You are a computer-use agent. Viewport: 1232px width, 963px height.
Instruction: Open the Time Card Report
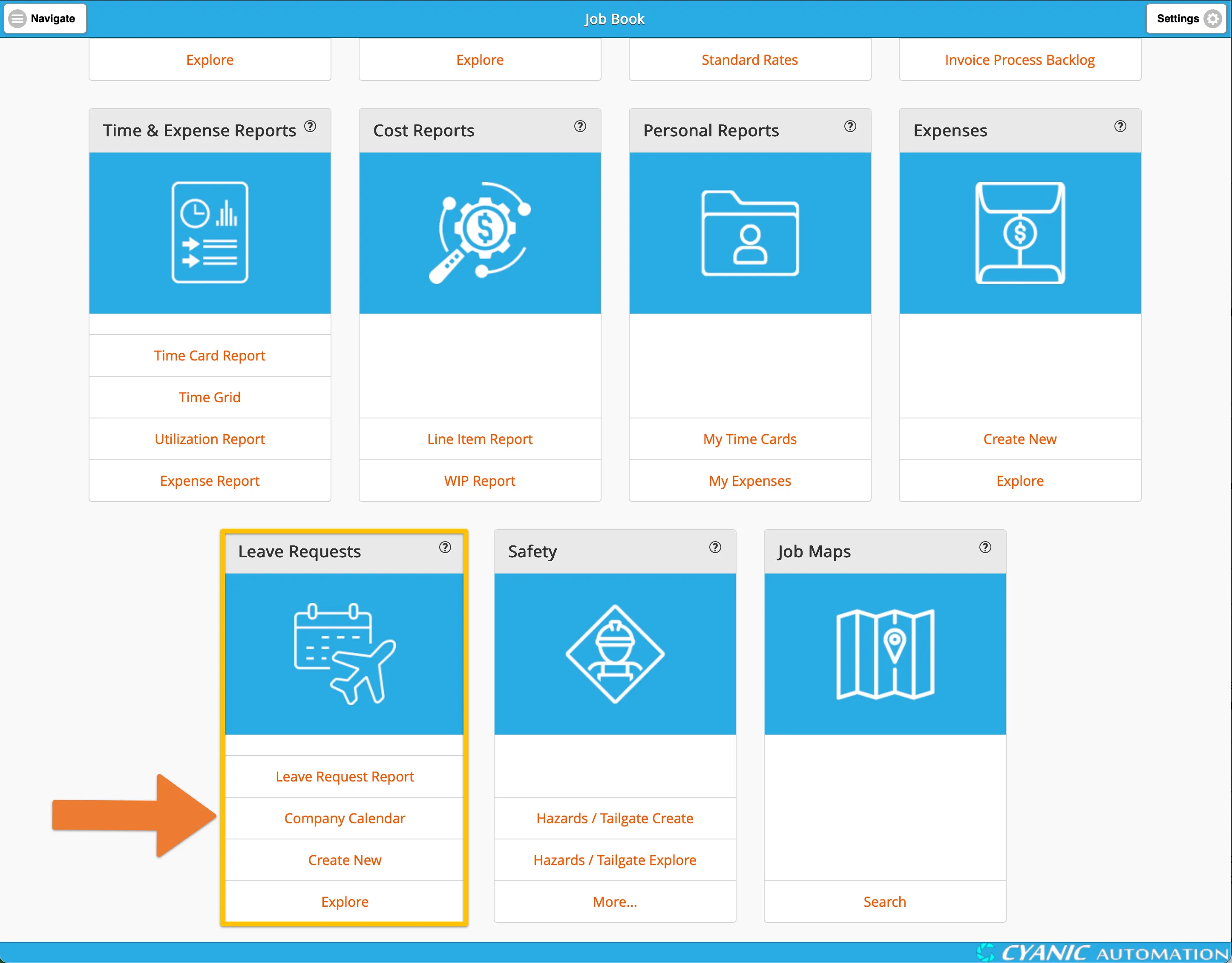(x=210, y=355)
